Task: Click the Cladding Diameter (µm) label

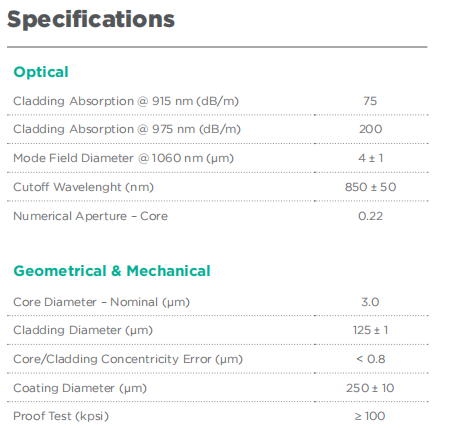Action: click(83, 330)
